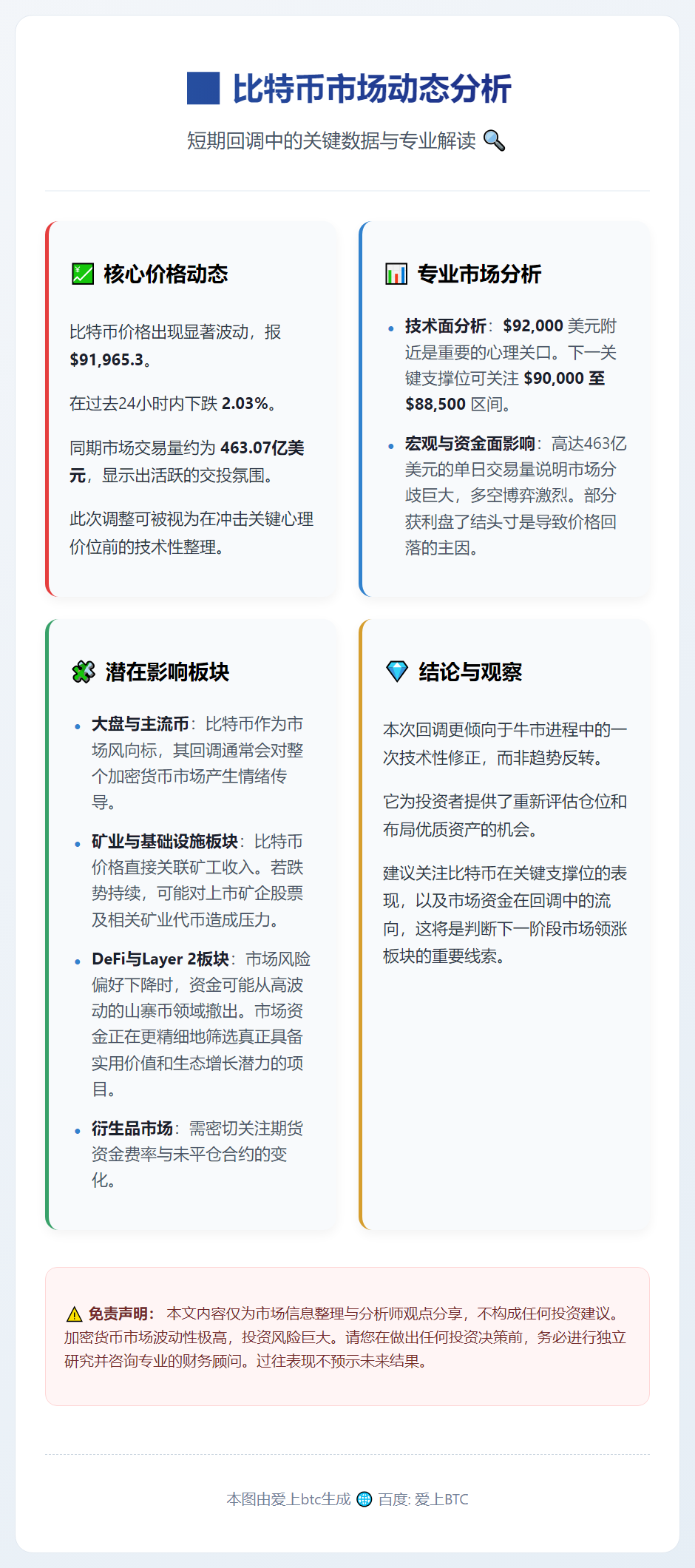Click the 463.07亿美元 trading volume figure

187,462
